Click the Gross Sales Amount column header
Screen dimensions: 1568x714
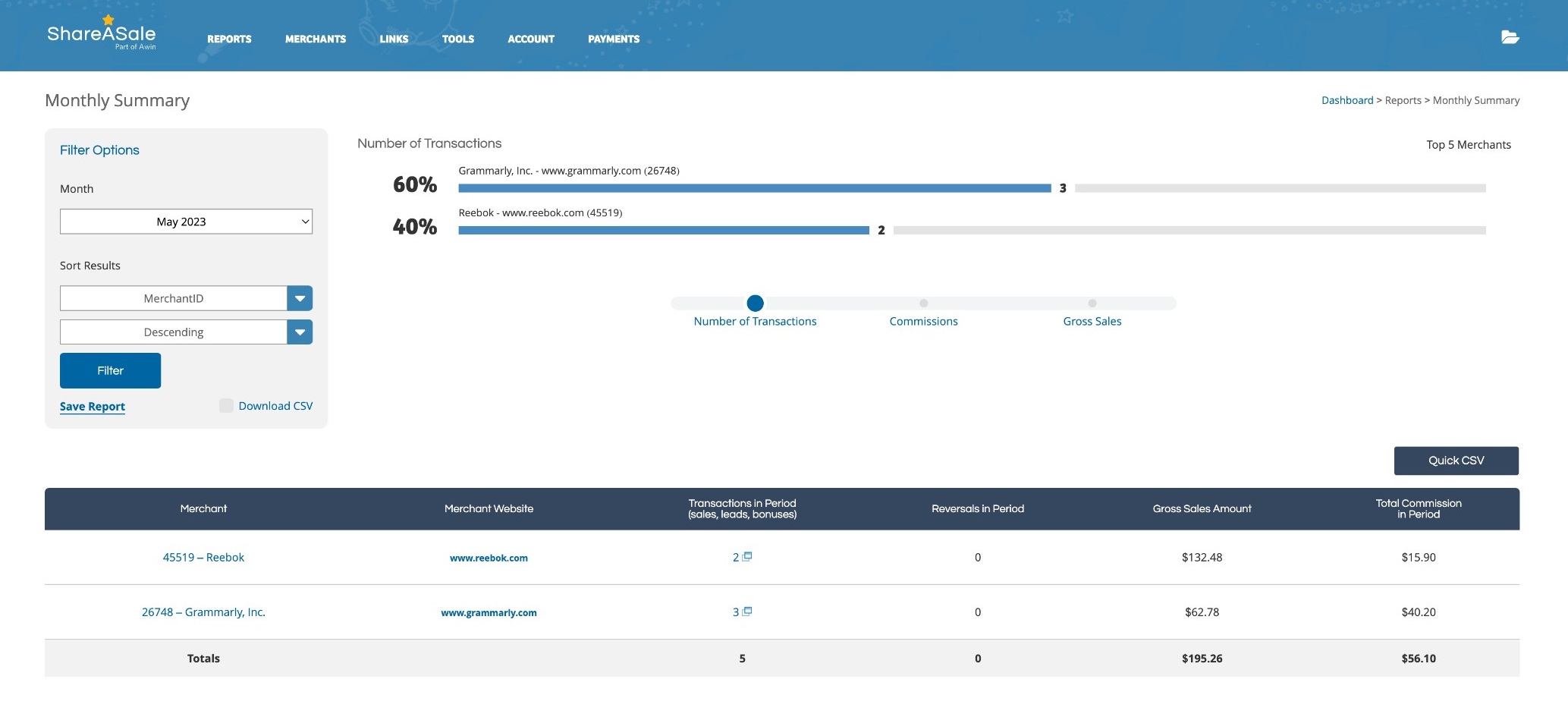tap(1202, 508)
